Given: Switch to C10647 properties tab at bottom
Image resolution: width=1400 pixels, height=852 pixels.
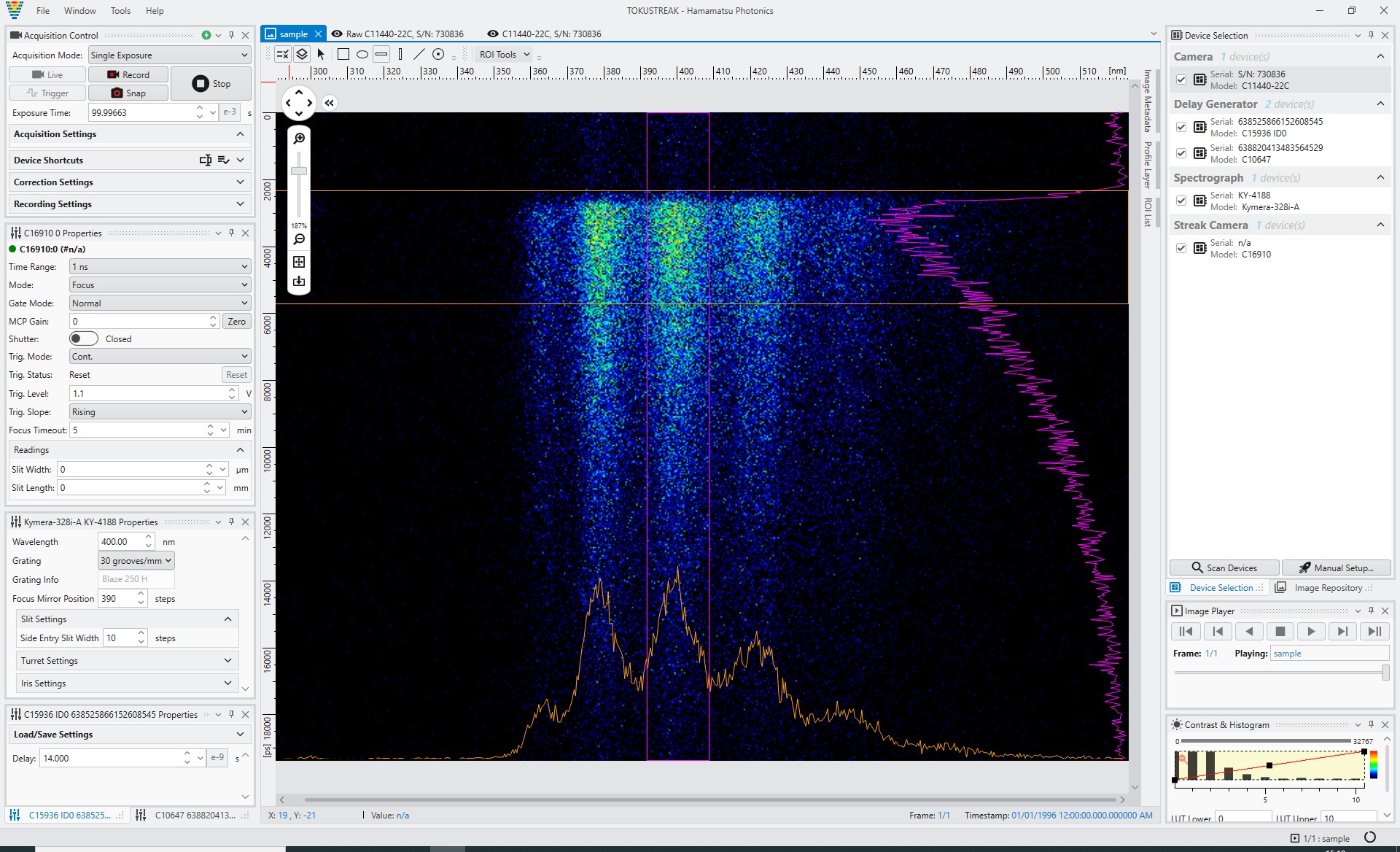Looking at the screenshot, I should click(192, 815).
